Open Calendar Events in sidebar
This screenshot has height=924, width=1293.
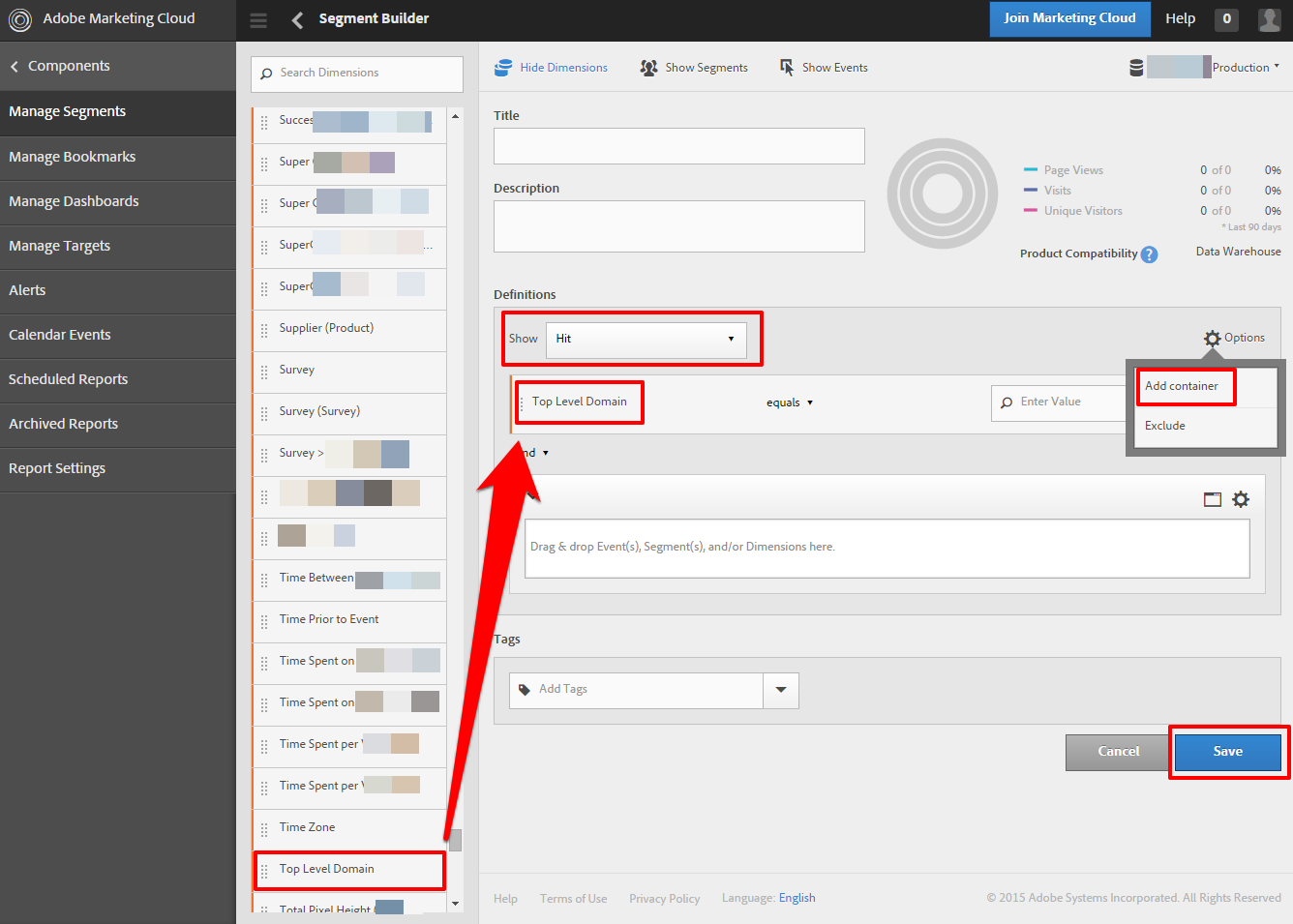click(118, 335)
